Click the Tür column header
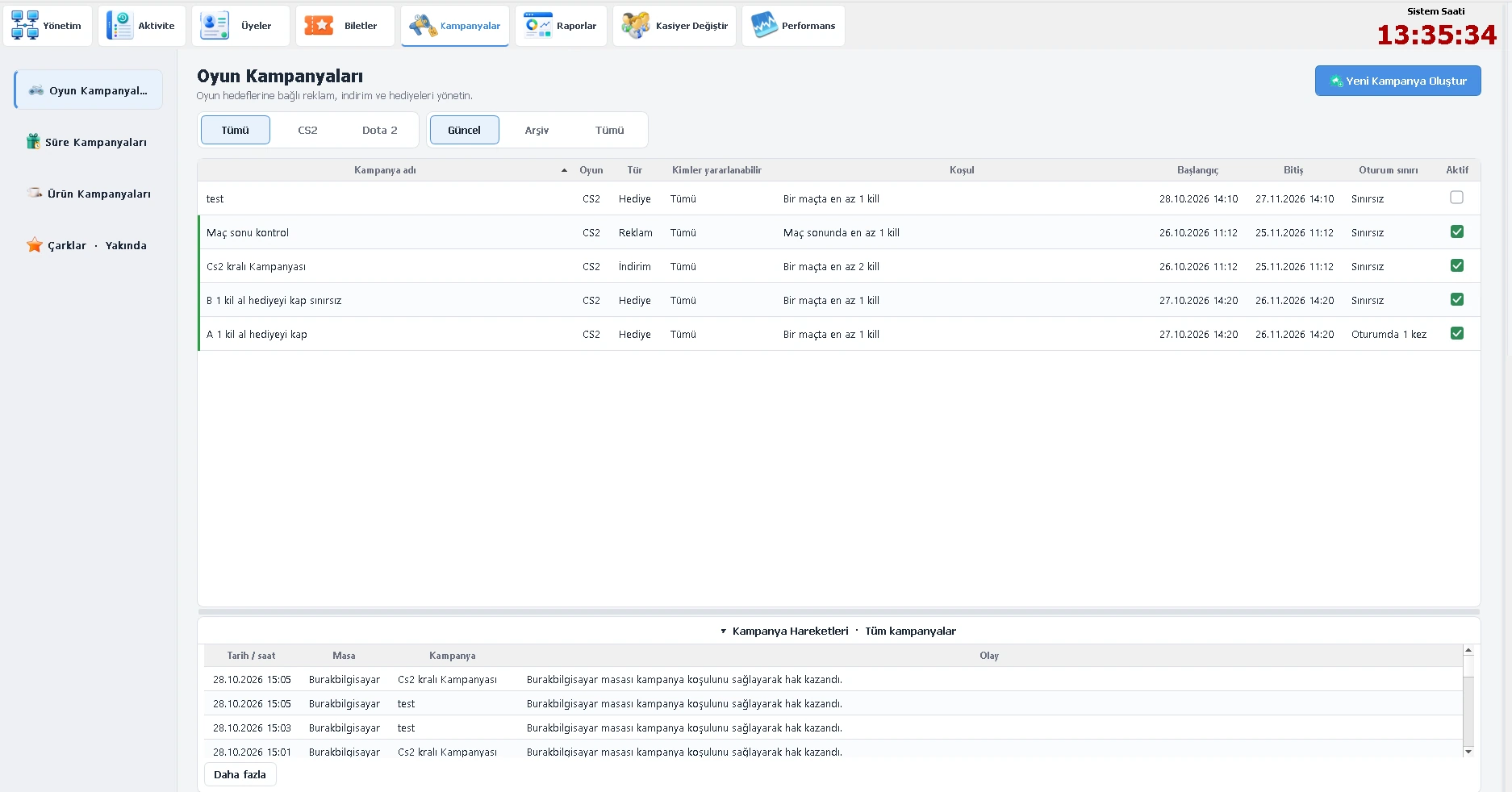Viewport: 1512px width, 792px height. coord(634,170)
